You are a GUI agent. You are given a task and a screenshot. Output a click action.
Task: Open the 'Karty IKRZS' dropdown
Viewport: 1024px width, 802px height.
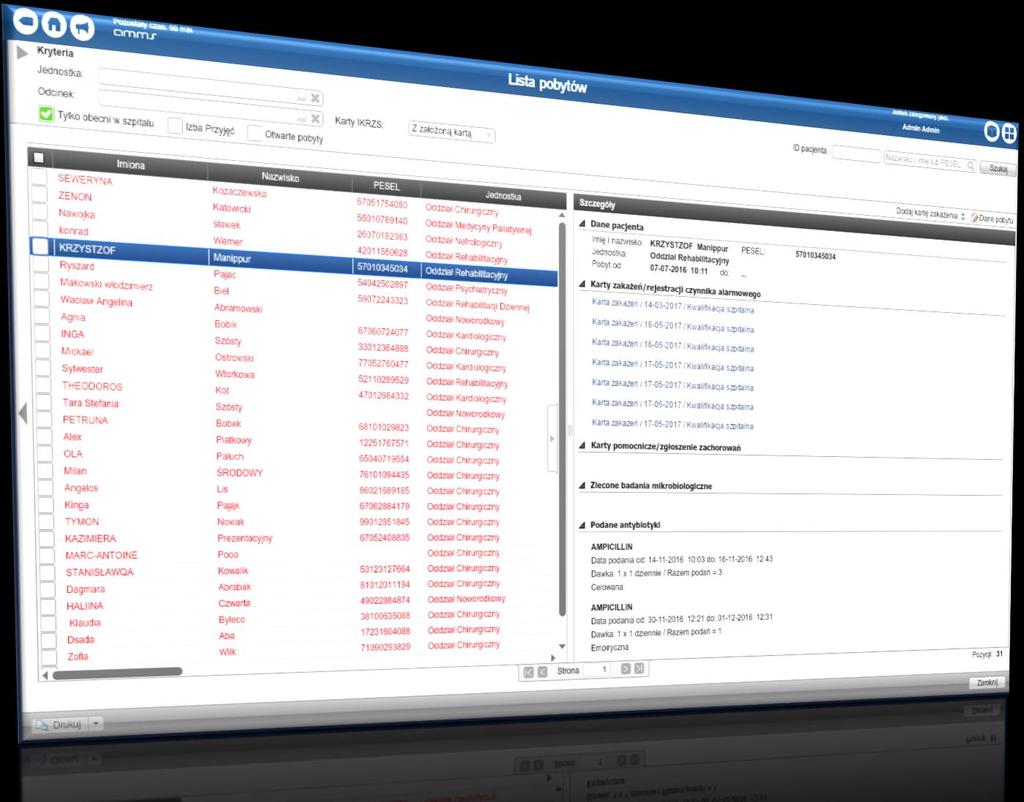click(452, 132)
